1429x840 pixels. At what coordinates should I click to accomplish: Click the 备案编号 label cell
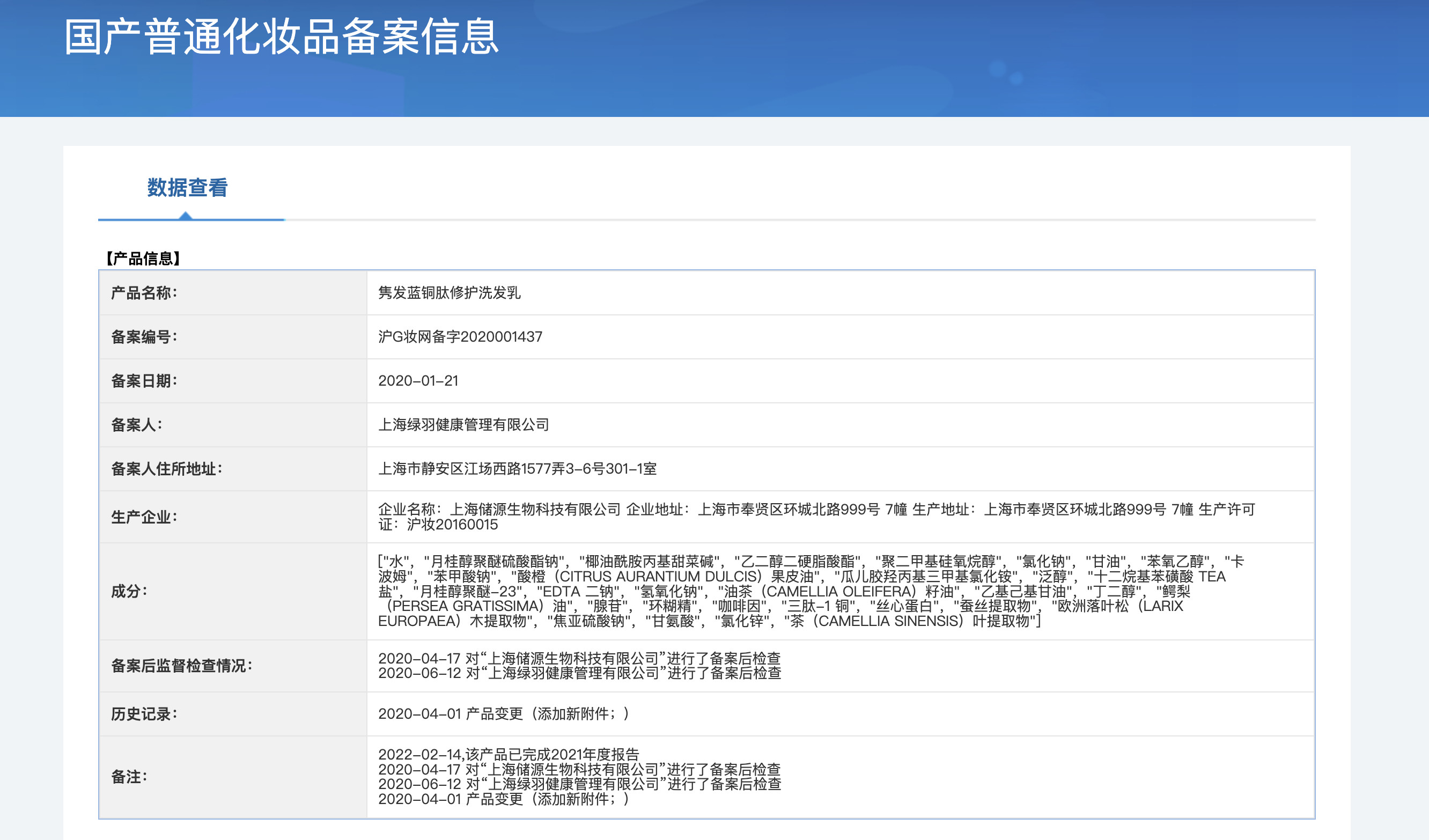(x=233, y=337)
